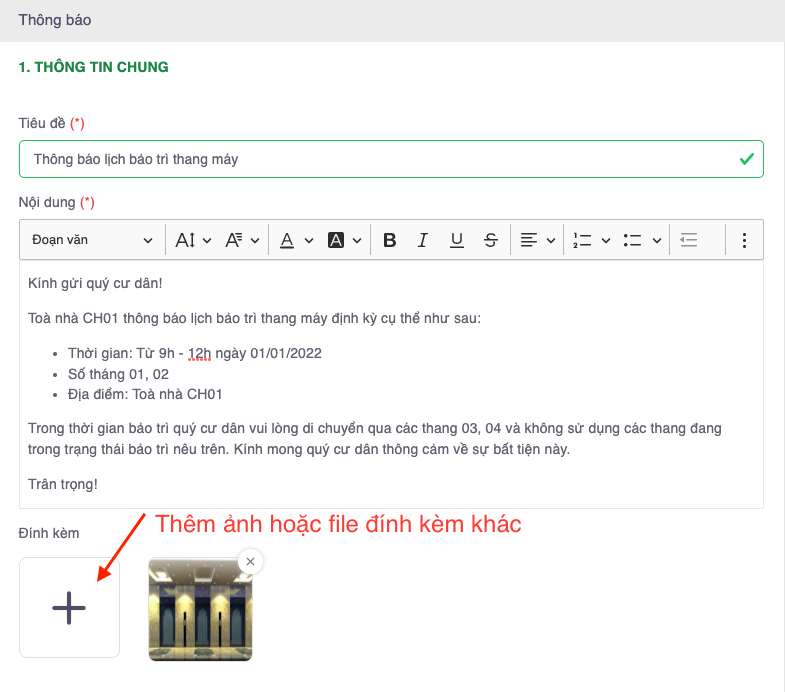This screenshot has height=692, width=785.
Task: Open the background highlight color picker
Action: (x=345, y=240)
